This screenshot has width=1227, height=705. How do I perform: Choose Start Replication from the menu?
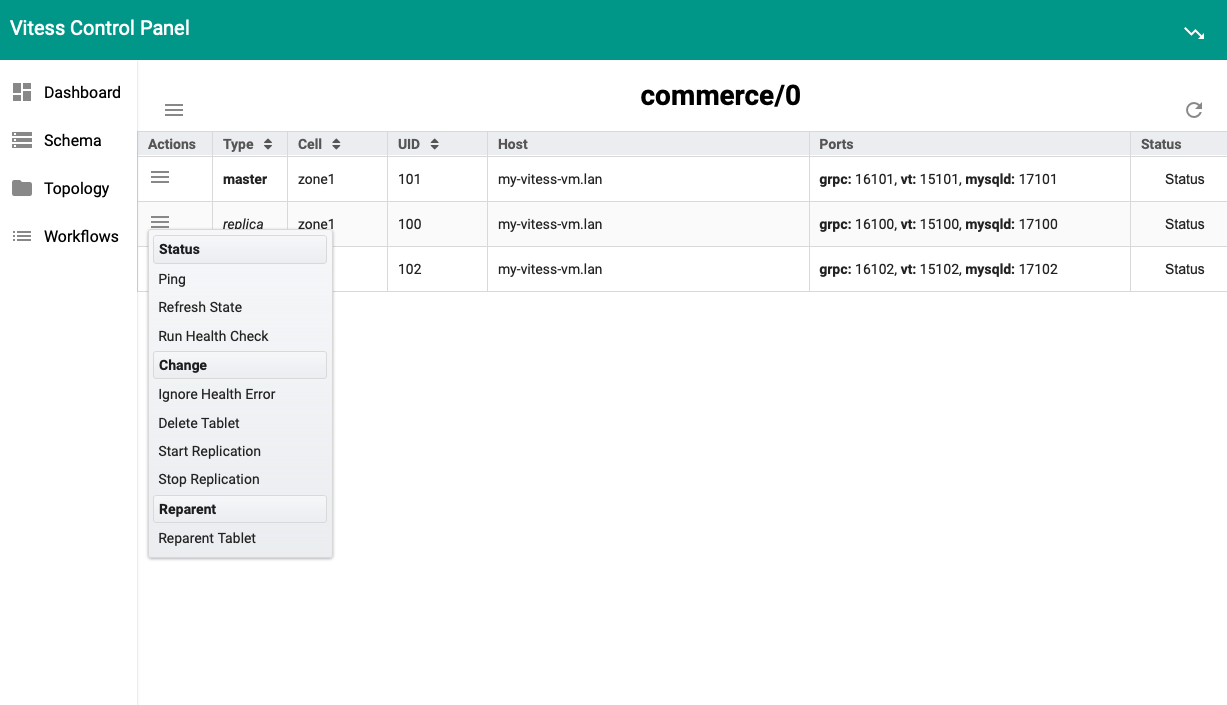[209, 451]
